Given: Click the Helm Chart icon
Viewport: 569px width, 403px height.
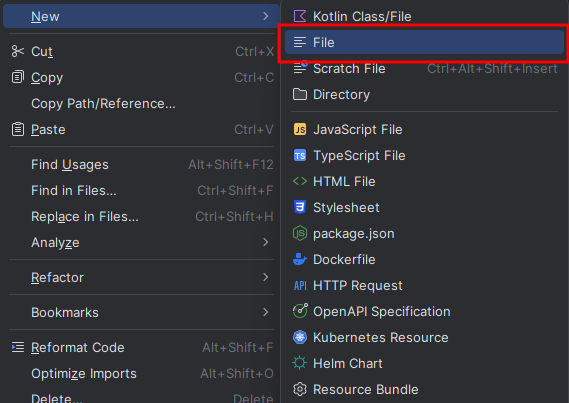Looking at the screenshot, I should point(300,363).
